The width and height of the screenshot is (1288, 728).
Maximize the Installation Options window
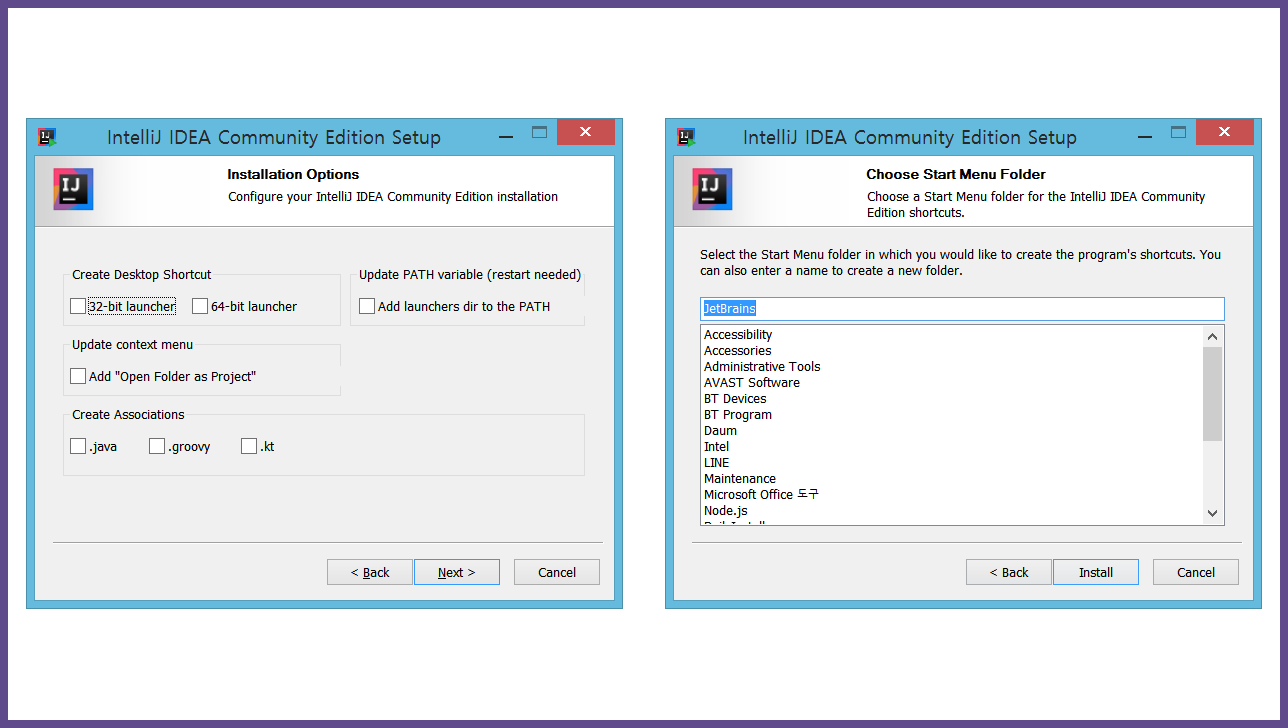tap(540, 132)
